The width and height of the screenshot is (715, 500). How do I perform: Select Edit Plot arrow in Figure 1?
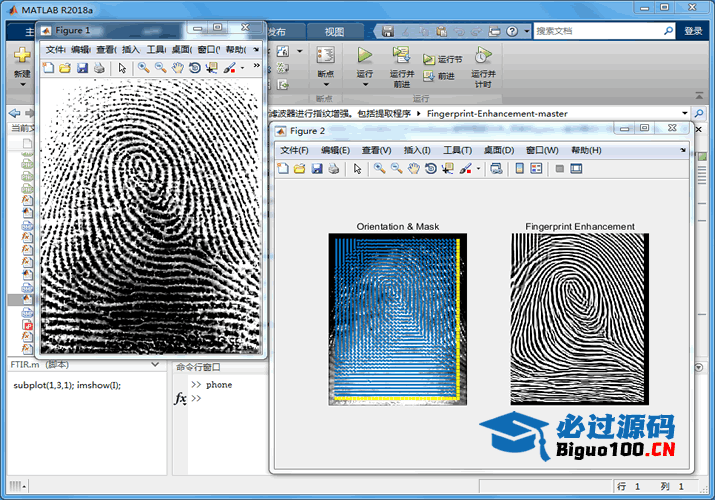[x=122, y=68]
